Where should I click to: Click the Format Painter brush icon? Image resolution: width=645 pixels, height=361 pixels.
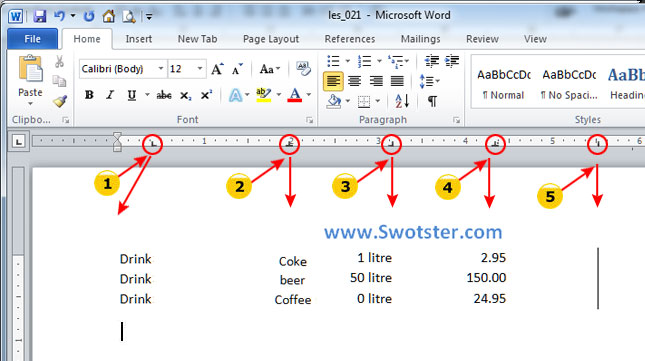[x=60, y=101]
